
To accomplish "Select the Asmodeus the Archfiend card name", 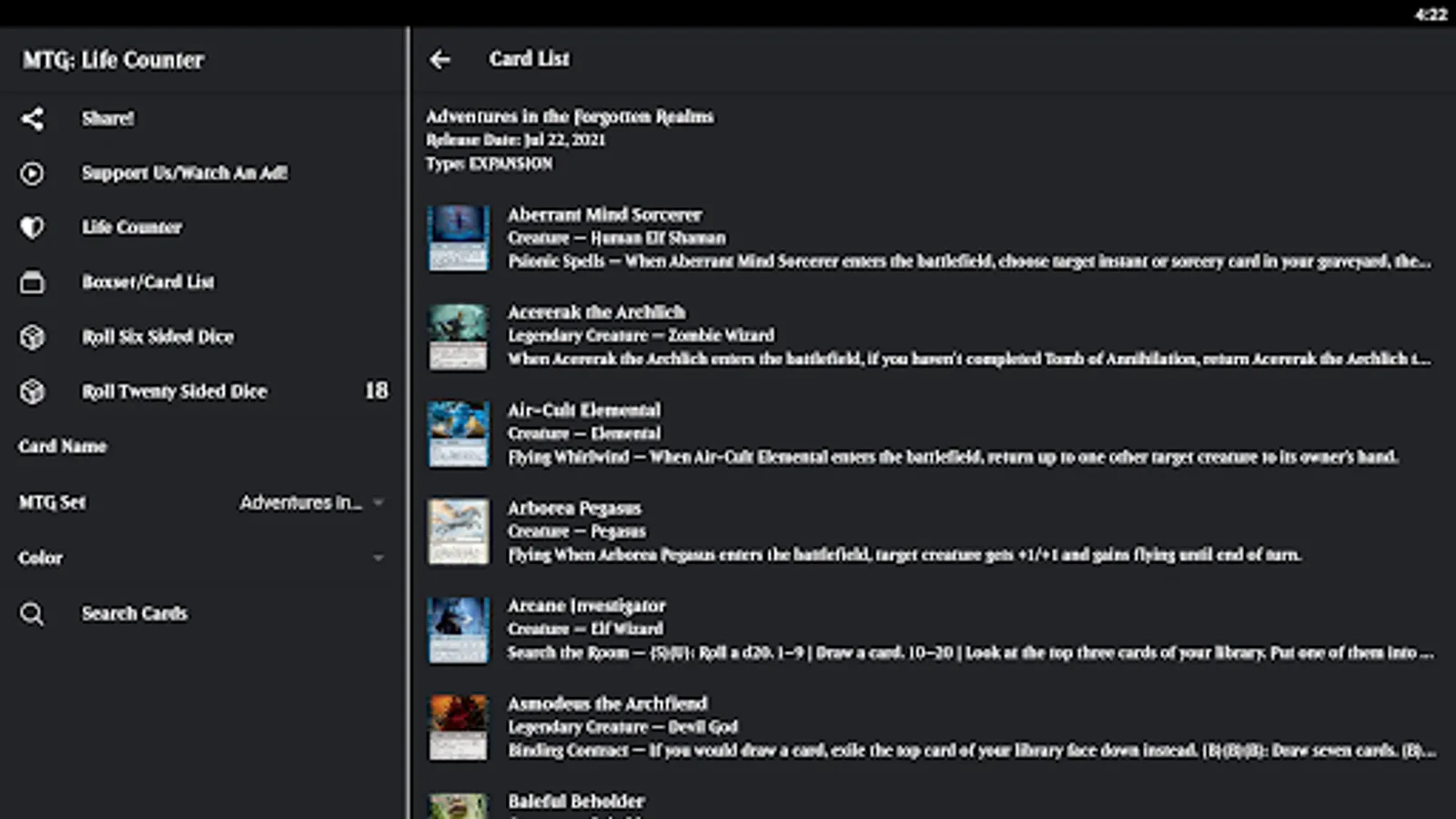I will (608, 703).
